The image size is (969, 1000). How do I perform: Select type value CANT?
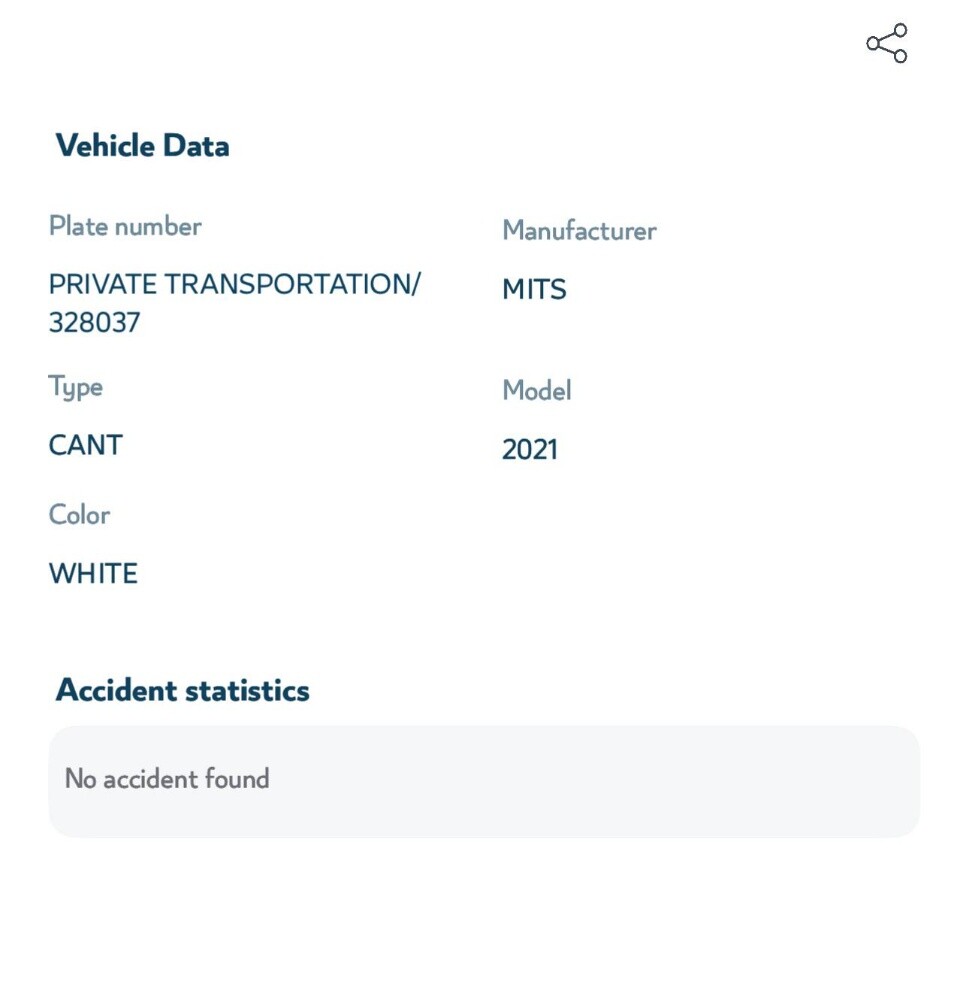click(x=85, y=445)
